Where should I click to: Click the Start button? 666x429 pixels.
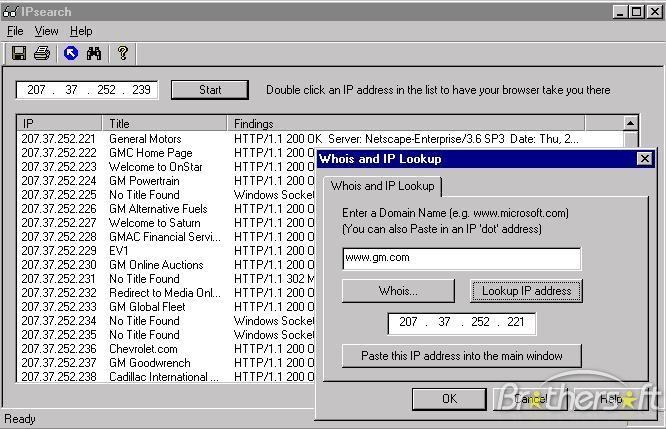point(210,90)
